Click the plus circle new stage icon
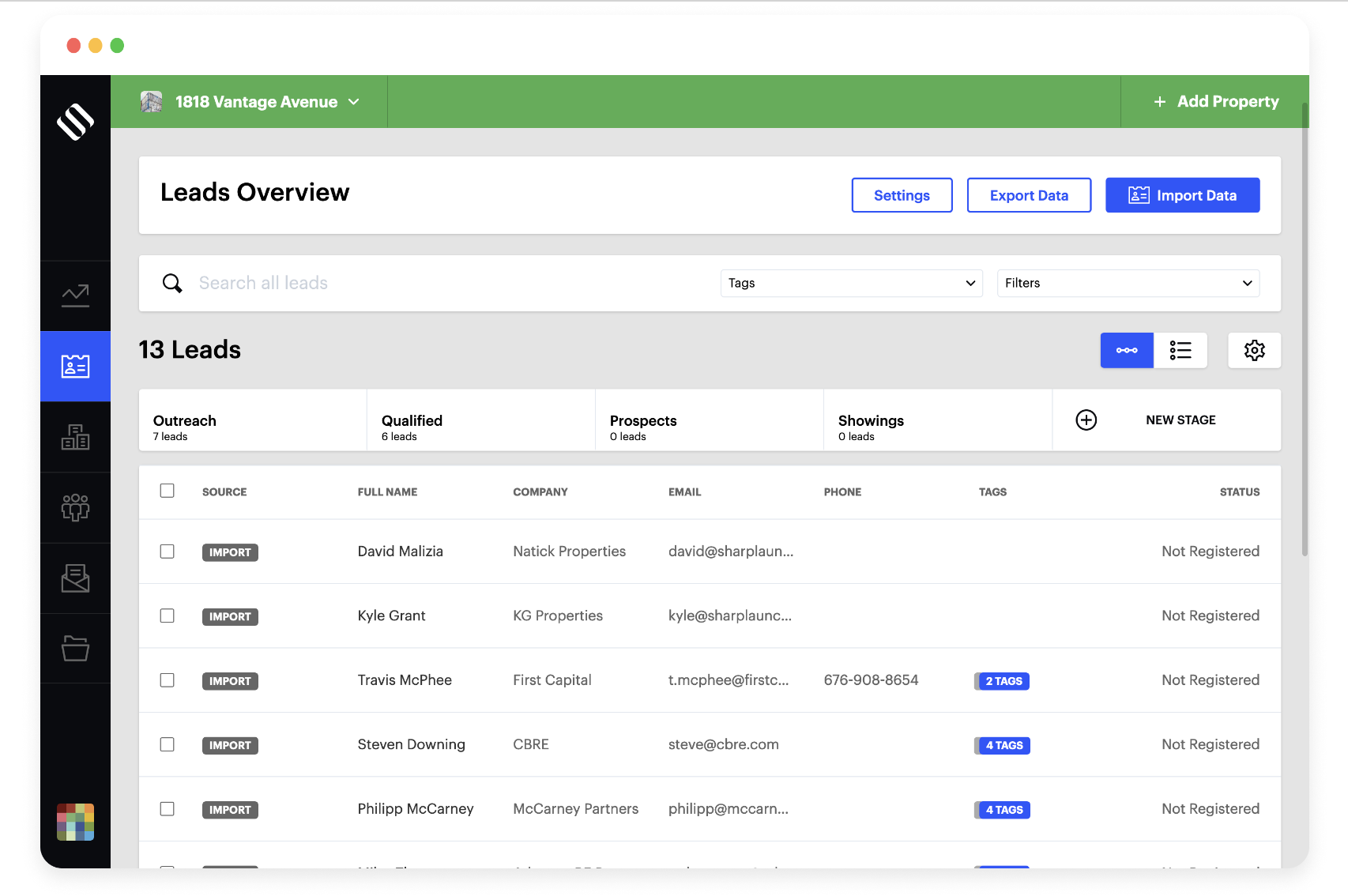 point(1086,420)
